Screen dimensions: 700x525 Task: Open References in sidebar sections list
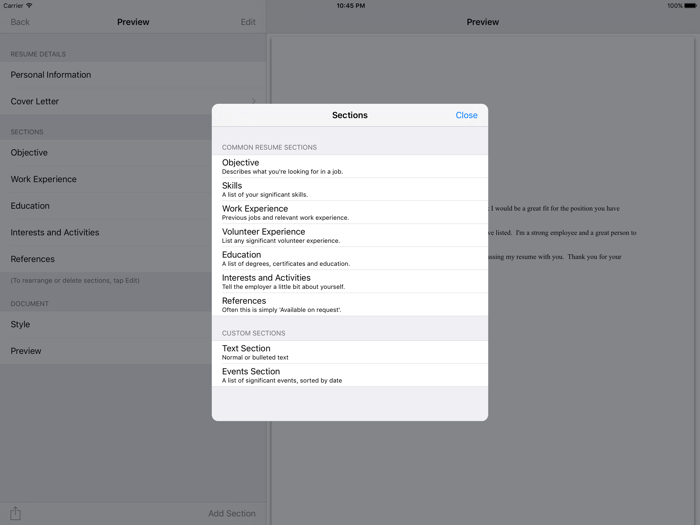106,259
